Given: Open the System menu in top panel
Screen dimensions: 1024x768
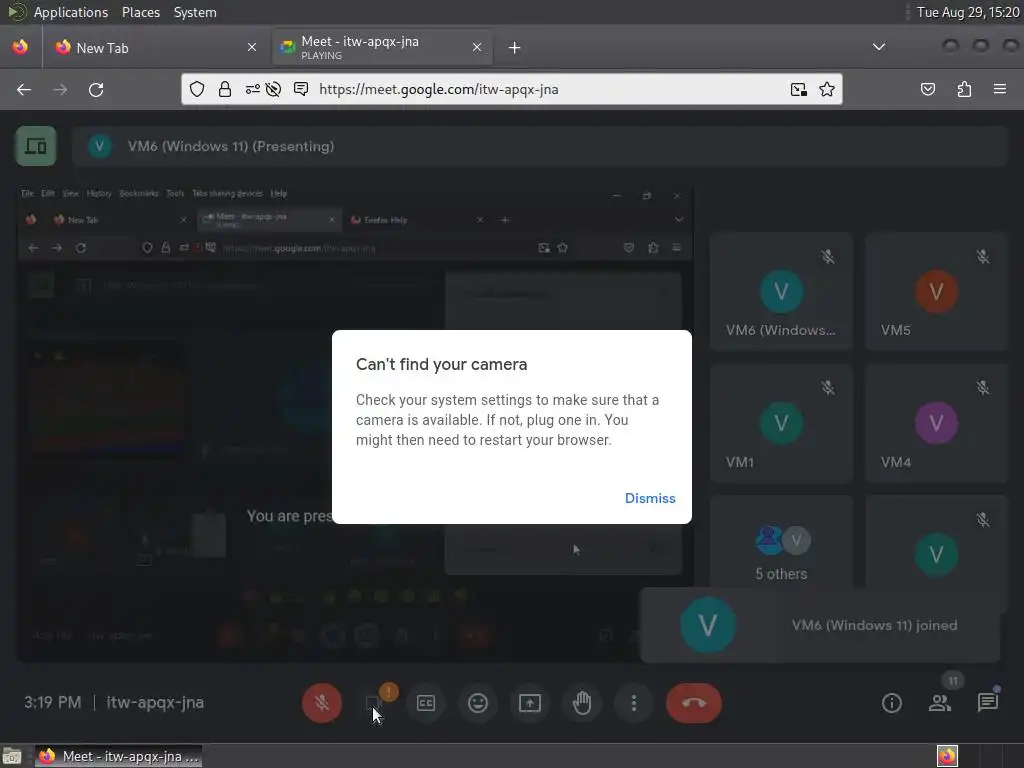Looking at the screenshot, I should click(195, 12).
